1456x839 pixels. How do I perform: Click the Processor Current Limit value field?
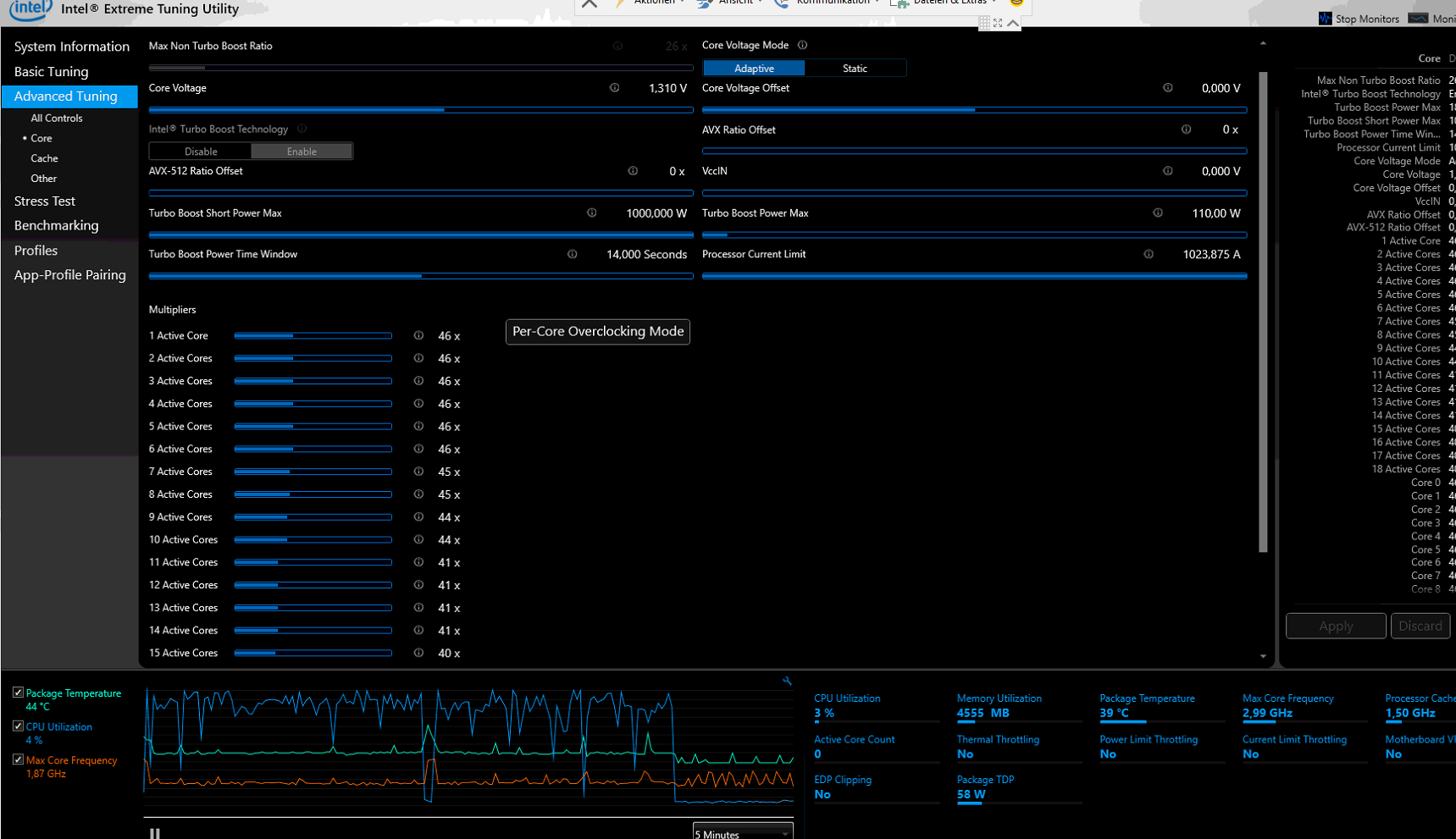(x=1211, y=254)
